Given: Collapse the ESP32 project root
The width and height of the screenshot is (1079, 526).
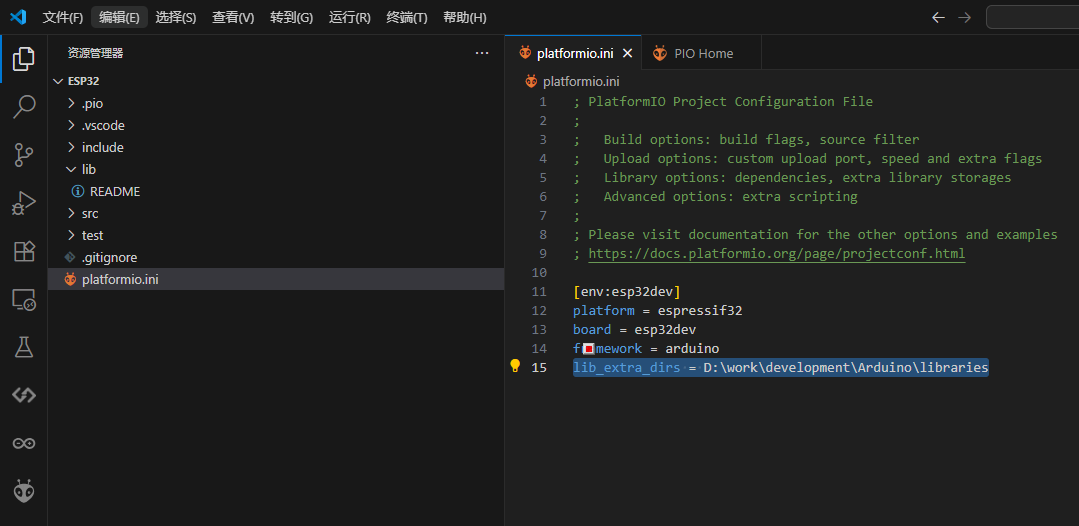Looking at the screenshot, I should [83, 81].
